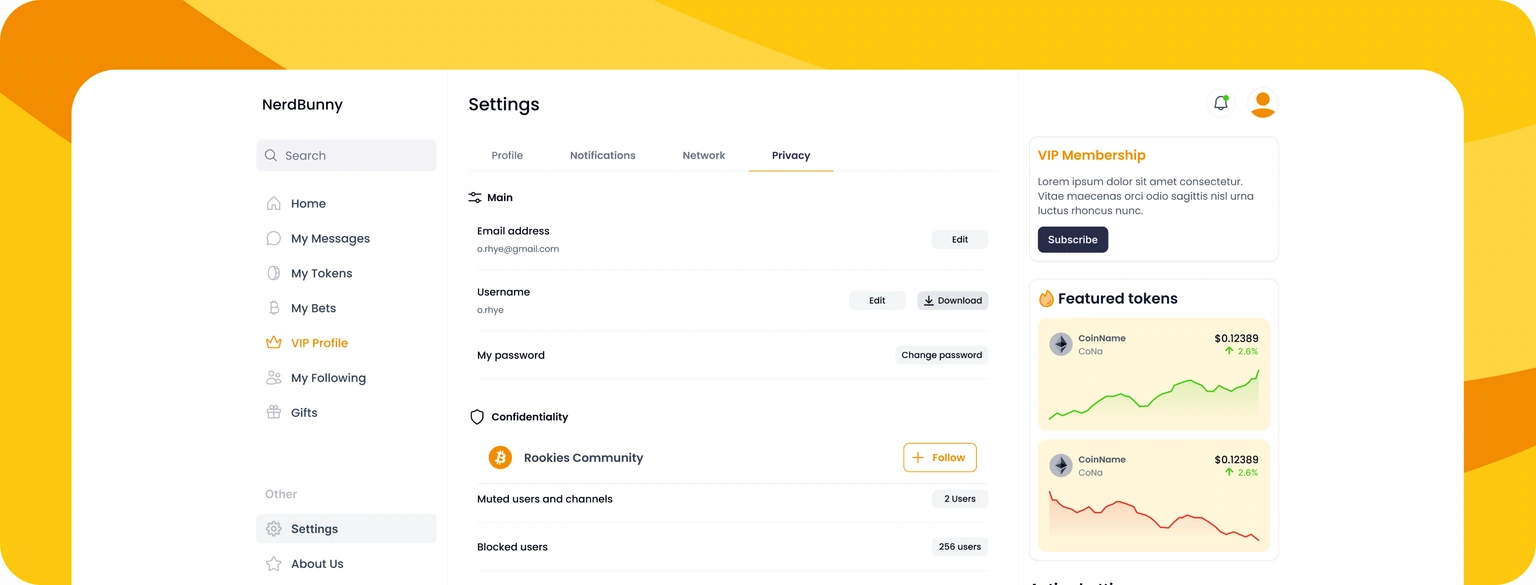The height and width of the screenshot is (585, 1536).
Task: Click into the Search field
Action: click(x=346, y=155)
